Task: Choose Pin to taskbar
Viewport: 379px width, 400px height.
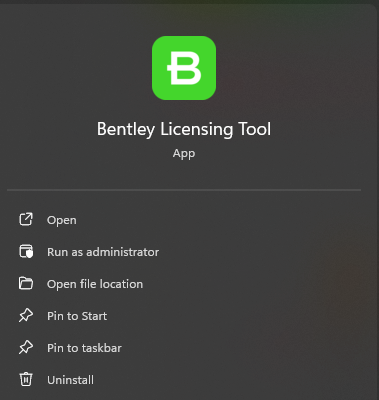Action: click(84, 348)
